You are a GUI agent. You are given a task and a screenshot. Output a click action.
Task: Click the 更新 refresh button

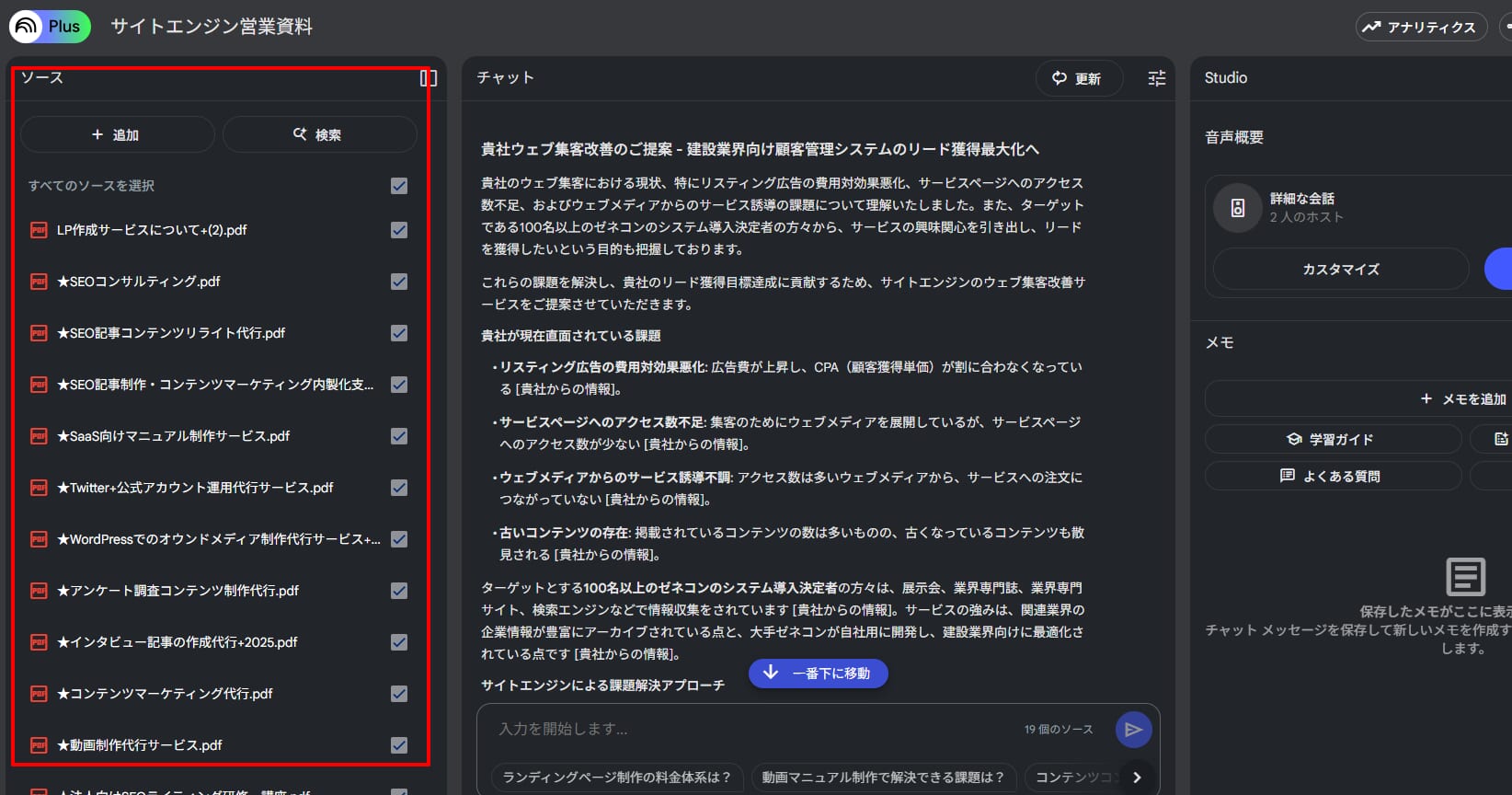pyautogui.click(x=1079, y=78)
